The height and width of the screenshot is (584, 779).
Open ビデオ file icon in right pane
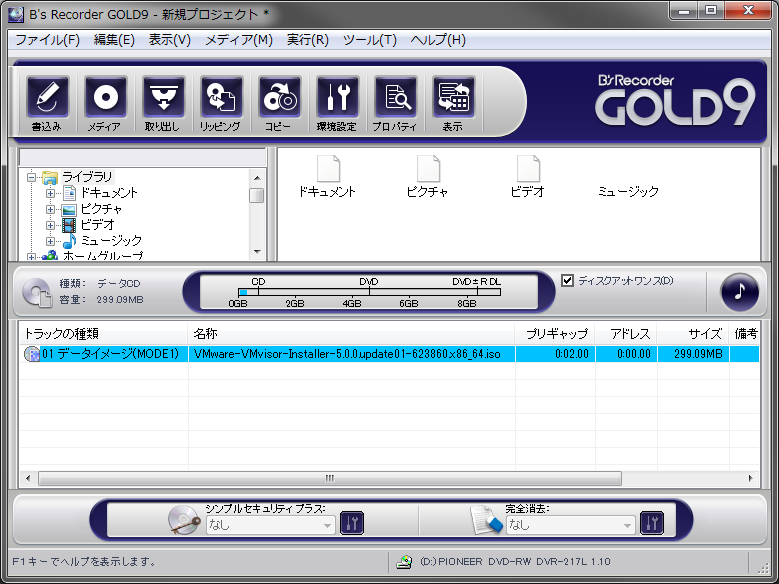coord(528,168)
